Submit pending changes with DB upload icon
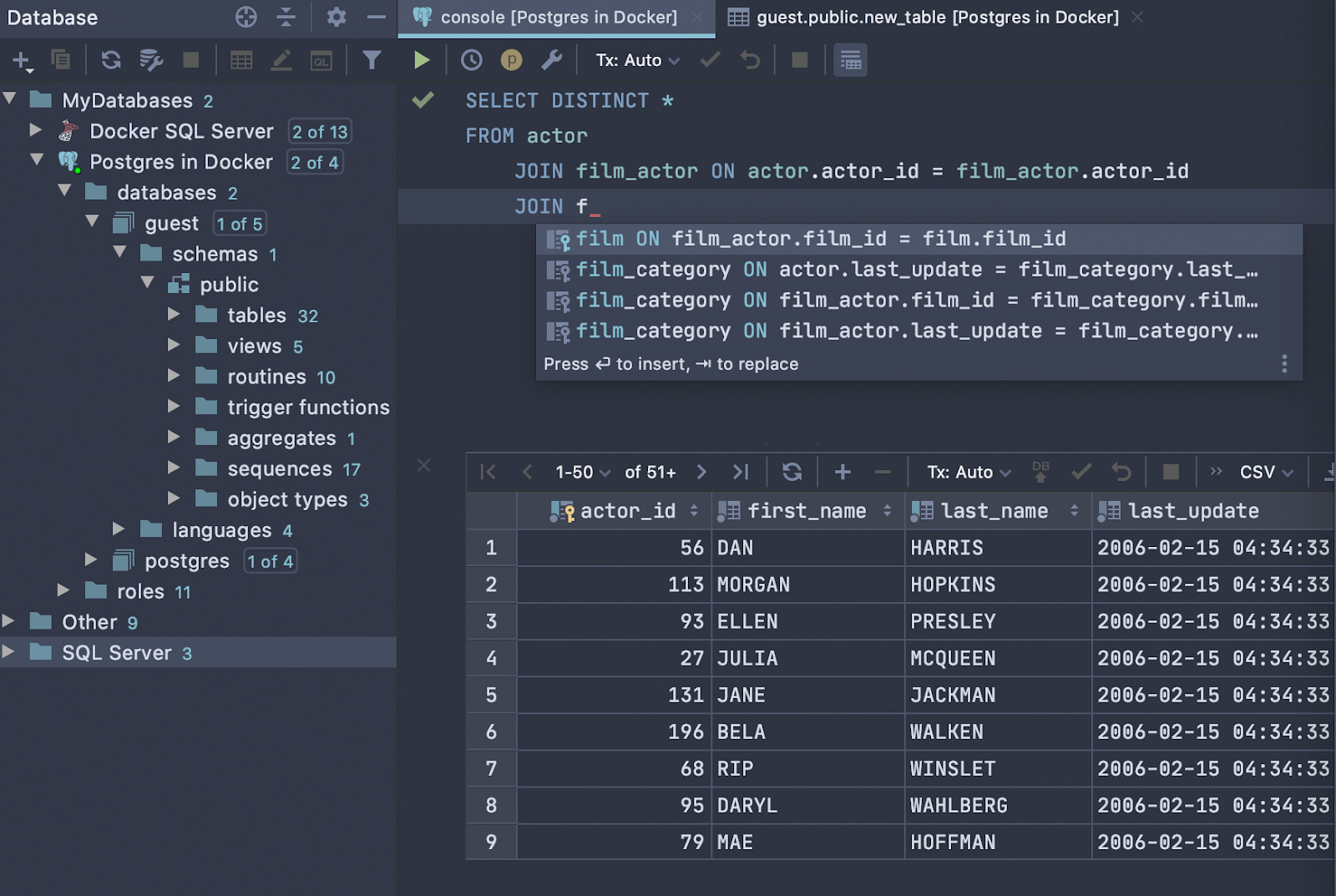The height and width of the screenshot is (896, 1336). click(x=1040, y=472)
